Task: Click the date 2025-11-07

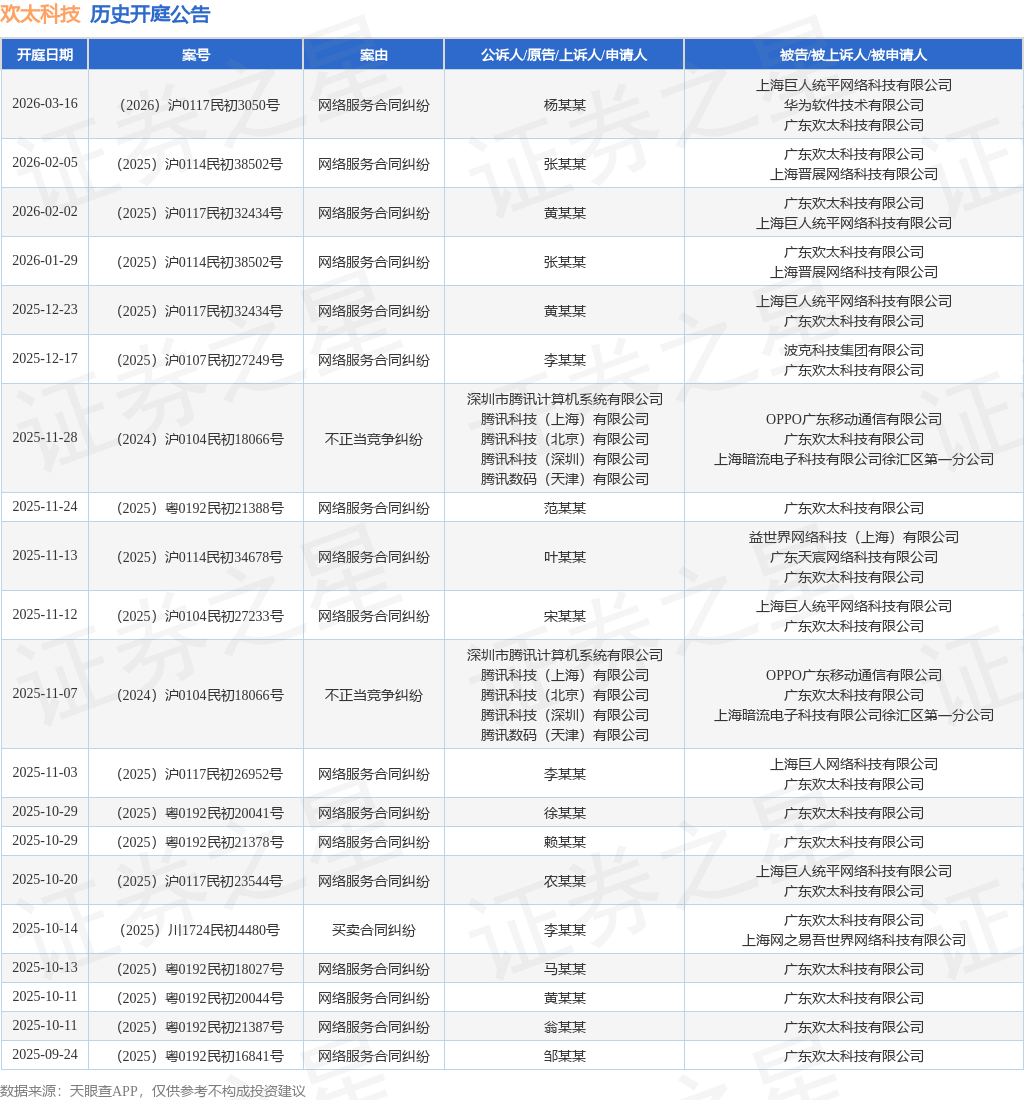Action: coord(45,693)
